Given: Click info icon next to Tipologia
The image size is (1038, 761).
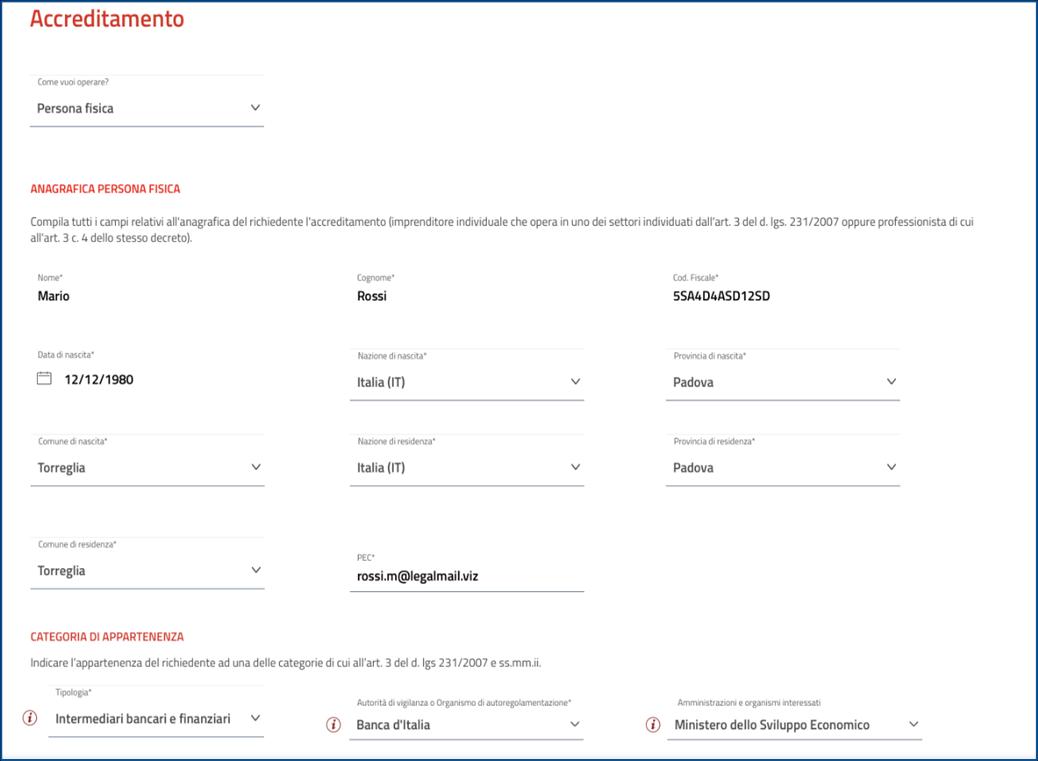Looking at the screenshot, I should point(30,718).
